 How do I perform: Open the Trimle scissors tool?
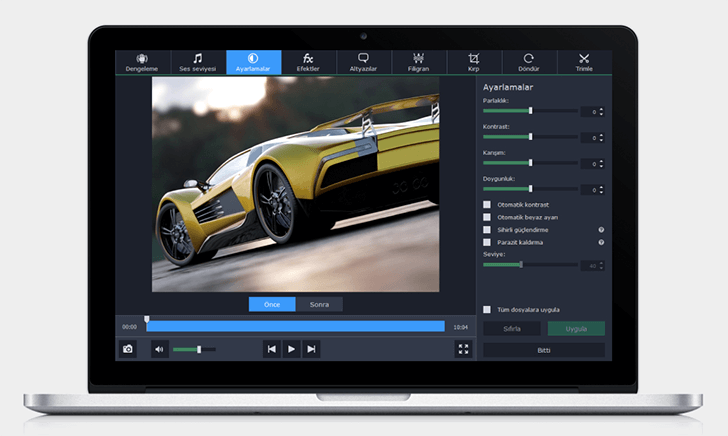point(584,62)
